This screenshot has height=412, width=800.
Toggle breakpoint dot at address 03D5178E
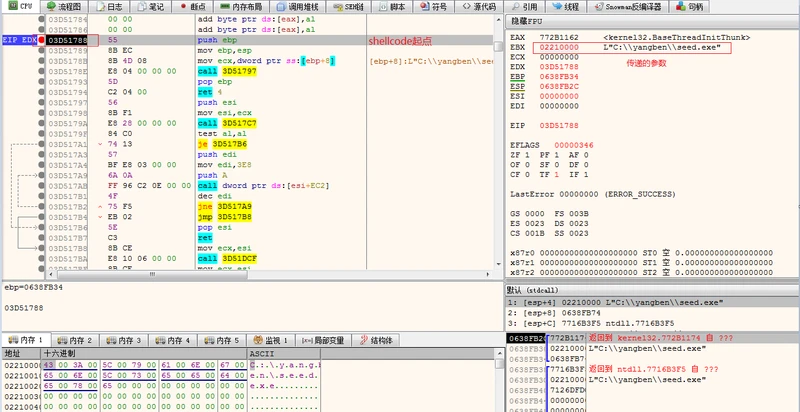[x=41, y=71]
